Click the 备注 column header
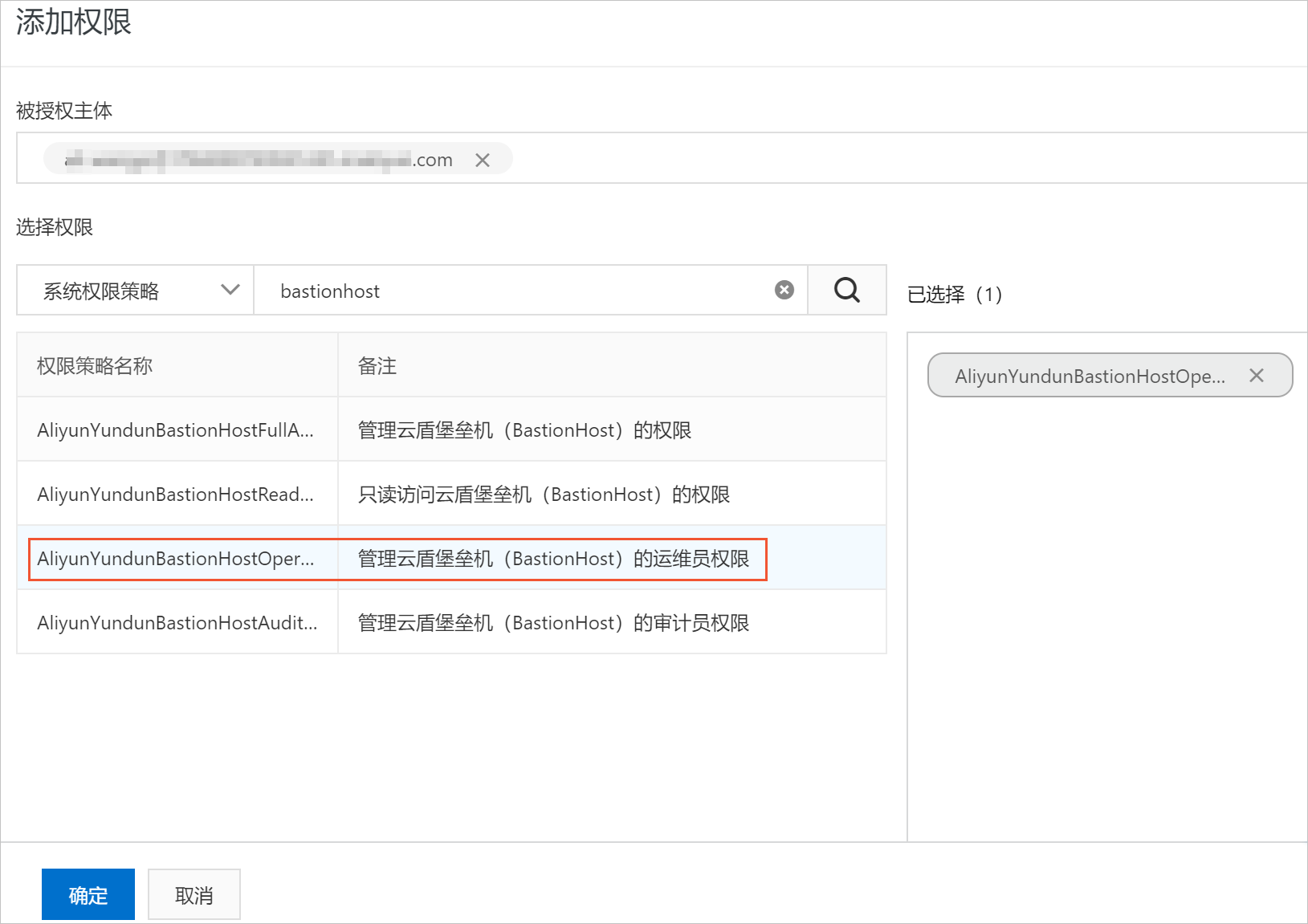This screenshot has height=924, width=1308. 377,366
